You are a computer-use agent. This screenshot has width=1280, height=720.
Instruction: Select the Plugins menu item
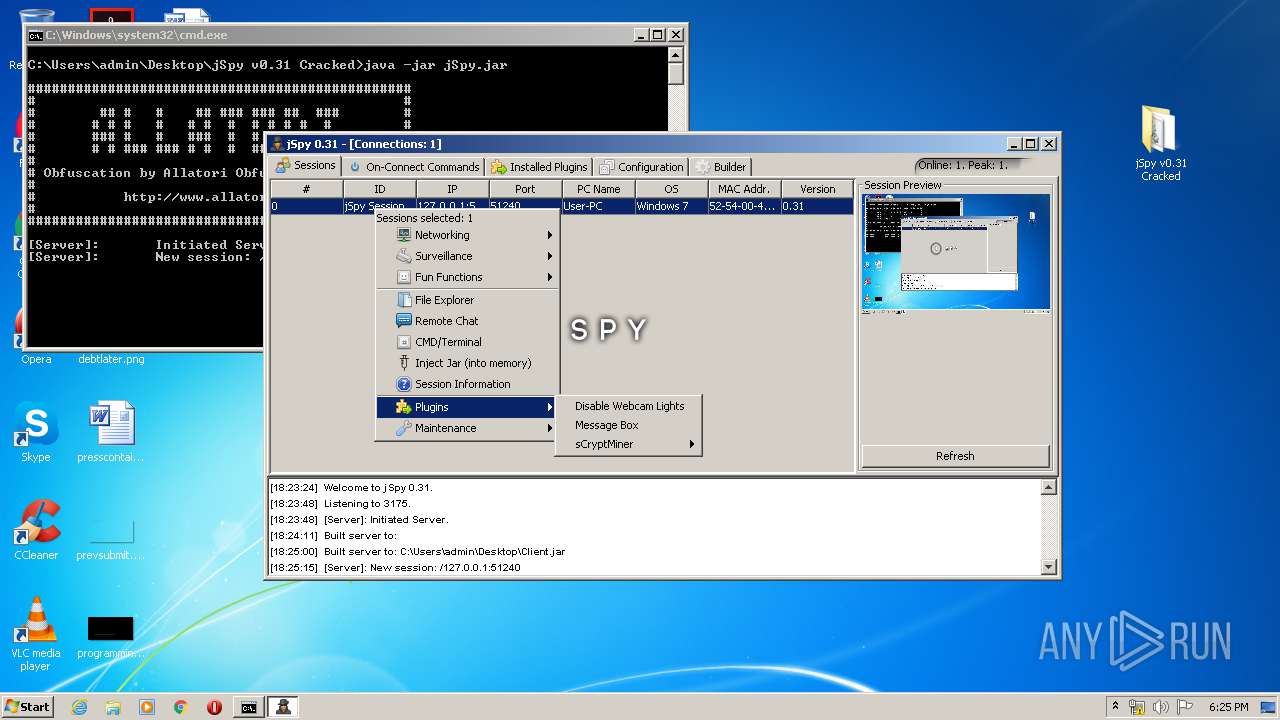pos(467,407)
